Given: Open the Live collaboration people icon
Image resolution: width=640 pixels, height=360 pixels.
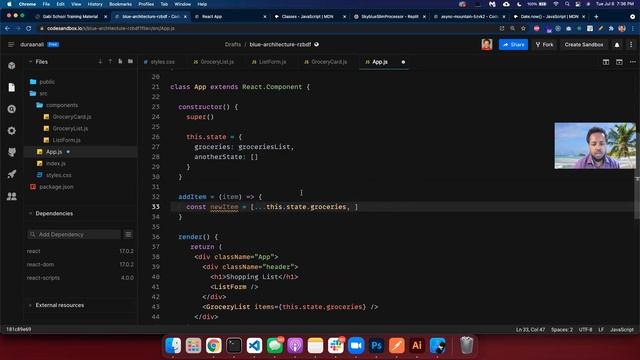Looking at the screenshot, I should (11, 196).
